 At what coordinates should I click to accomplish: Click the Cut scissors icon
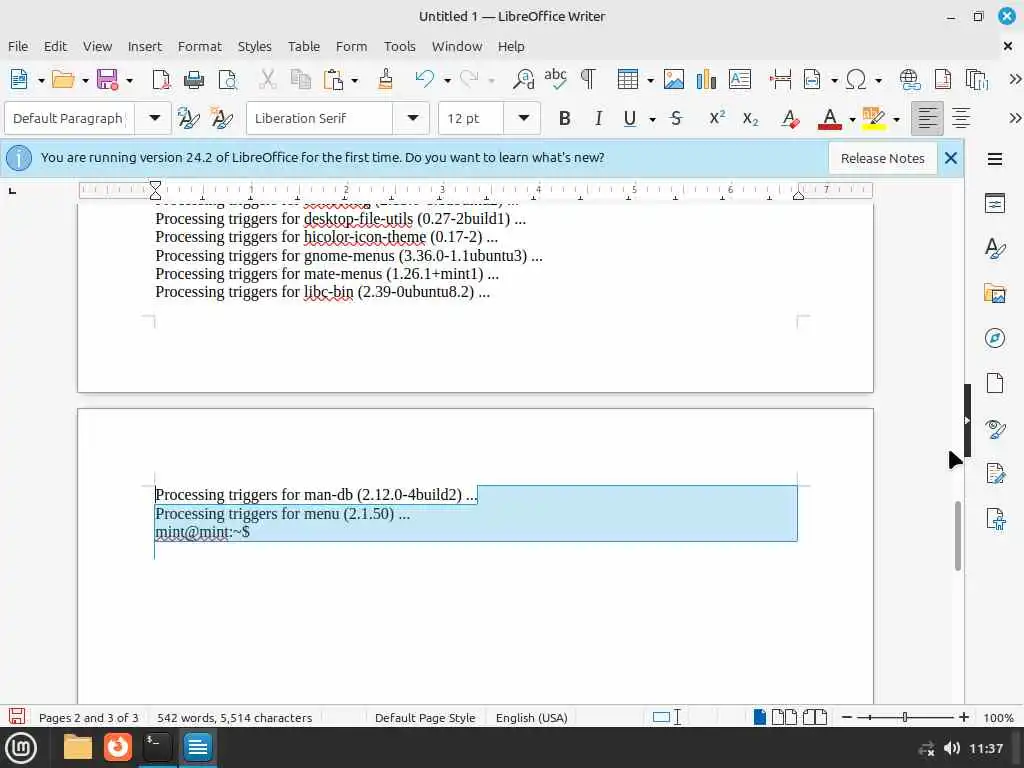[267, 79]
